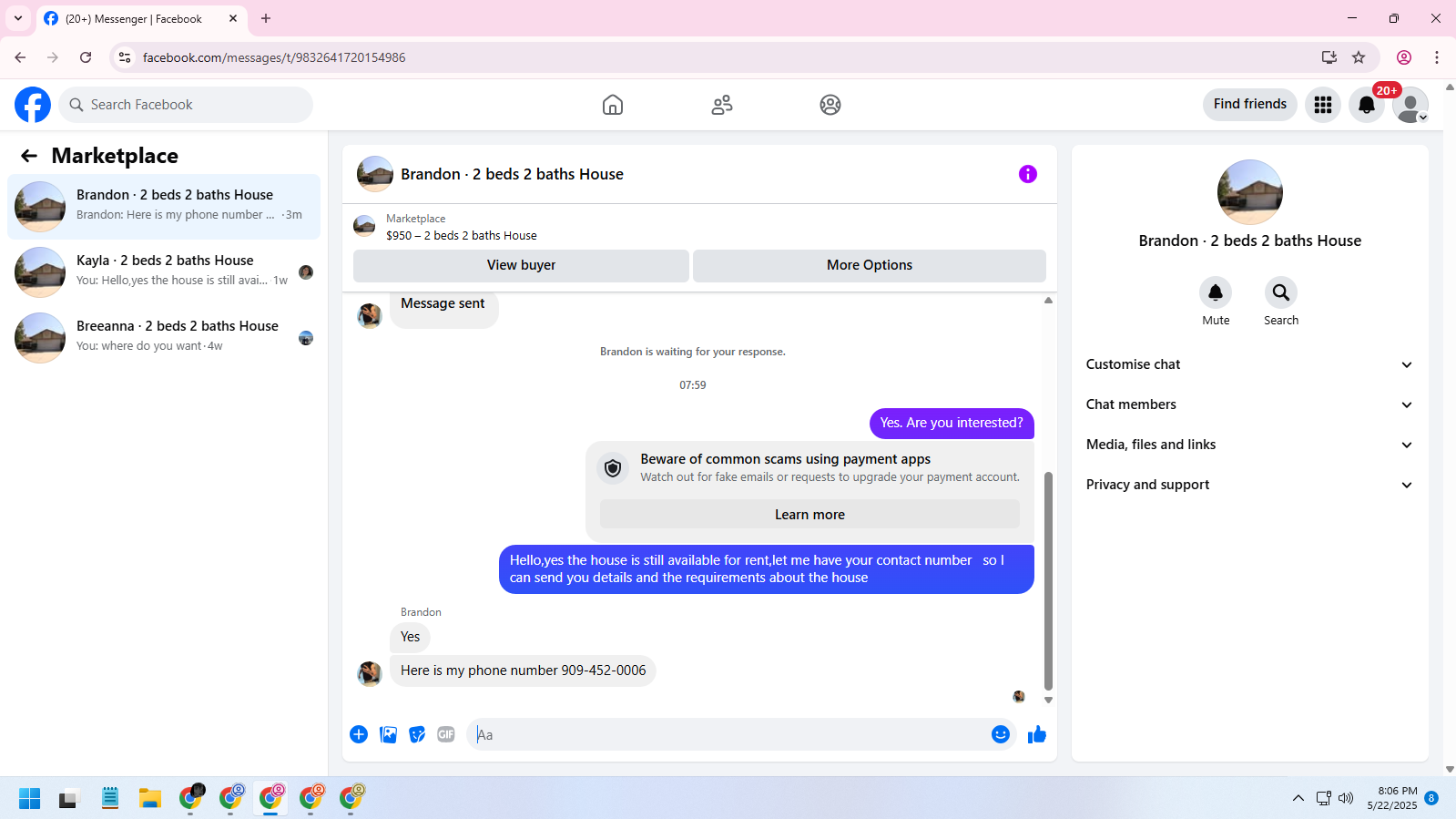Close the Messenger browser tab
This screenshot has width=1456, height=819.
coord(232,18)
